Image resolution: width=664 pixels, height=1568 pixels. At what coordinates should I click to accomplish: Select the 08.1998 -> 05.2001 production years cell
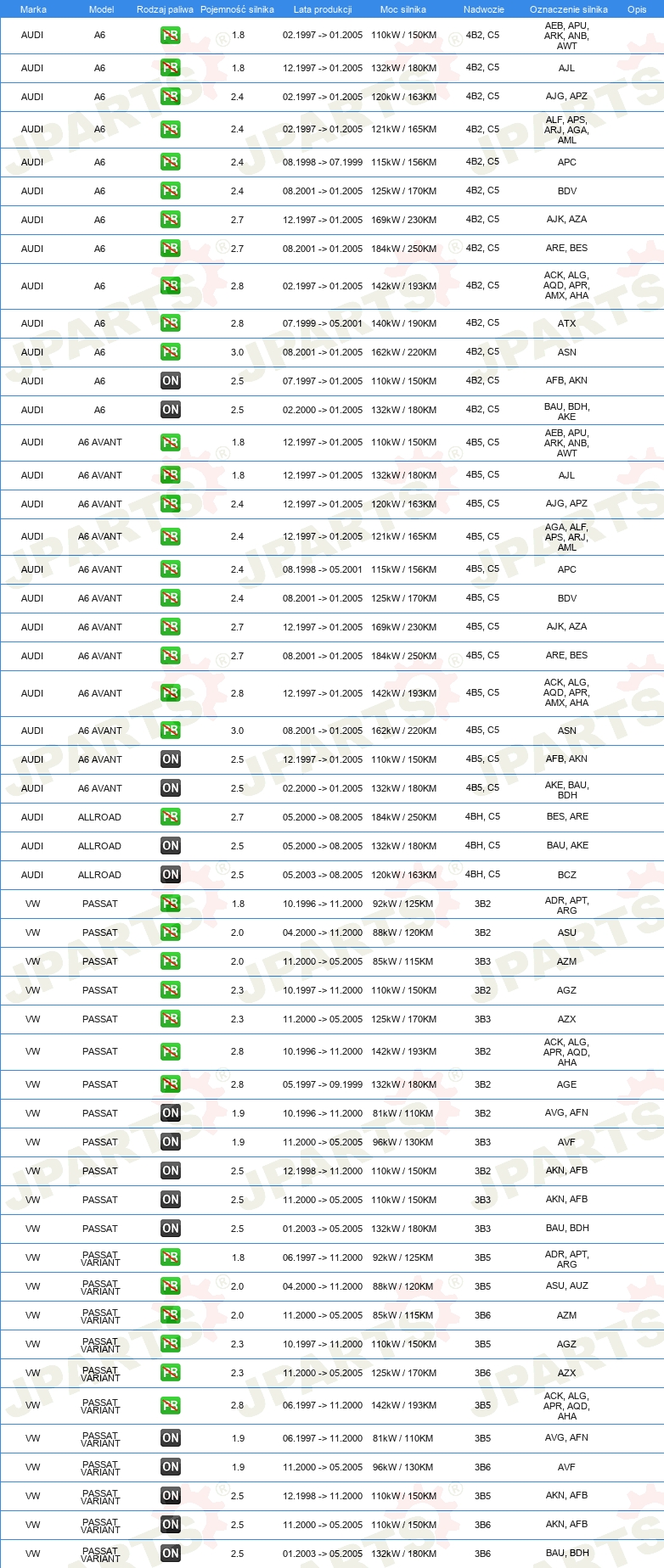click(323, 569)
